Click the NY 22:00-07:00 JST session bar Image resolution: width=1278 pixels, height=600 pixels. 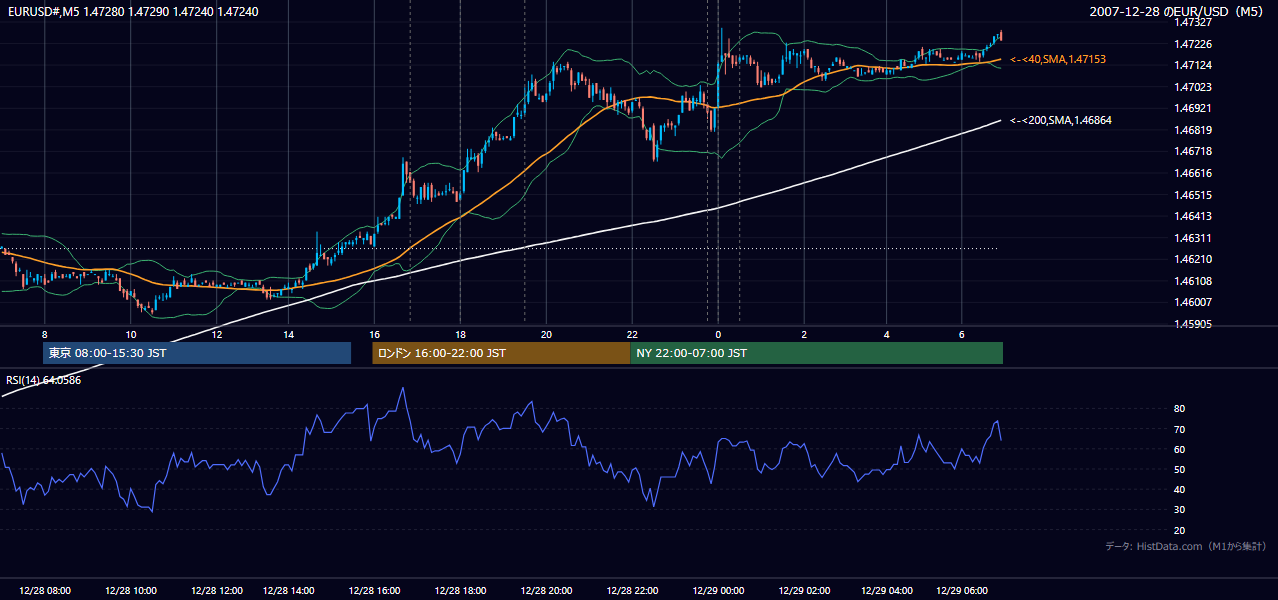point(816,353)
